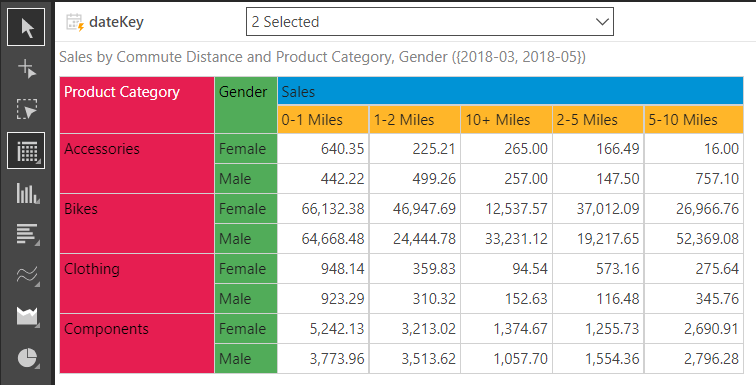756x385 pixels.
Task: Choose the add-and-select cursor tool
Action: [x=26, y=68]
